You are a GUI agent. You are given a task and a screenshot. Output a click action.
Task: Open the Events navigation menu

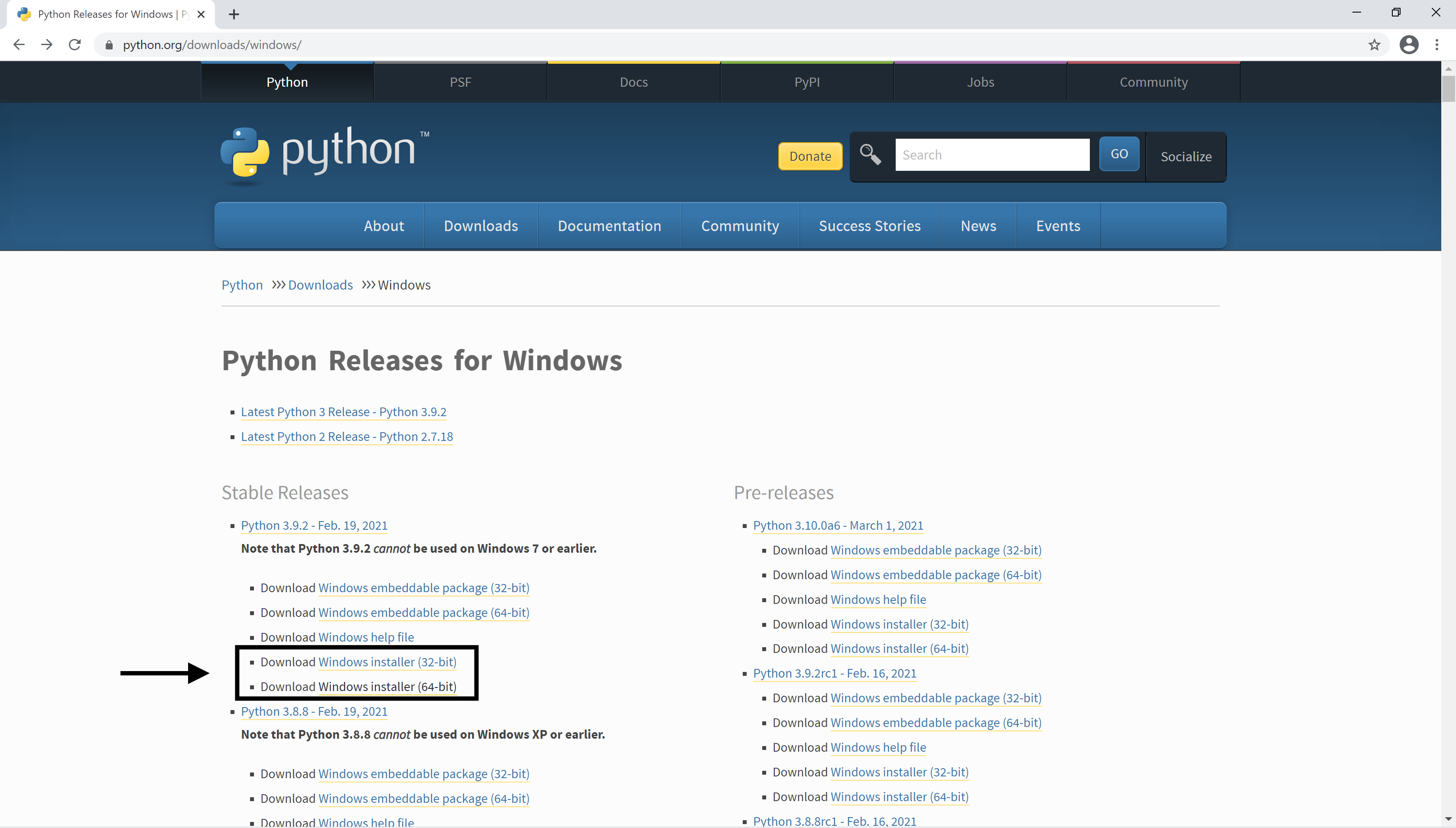pyautogui.click(x=1058, y=226)
